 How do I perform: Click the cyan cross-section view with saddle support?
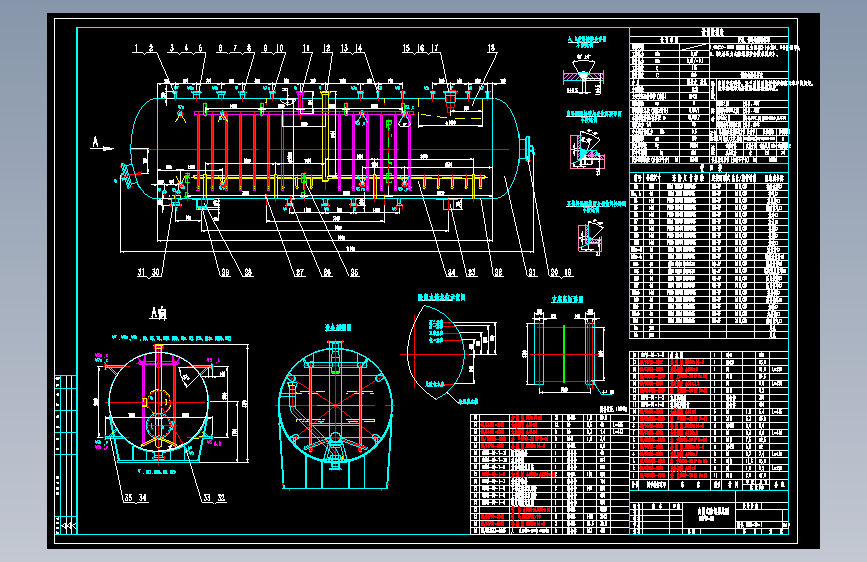tap(335, 415)
